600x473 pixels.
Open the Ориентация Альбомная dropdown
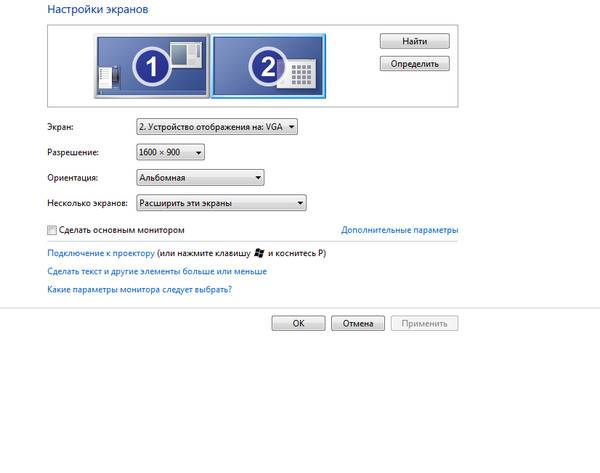pyautogui.click(x=200, y=178)
